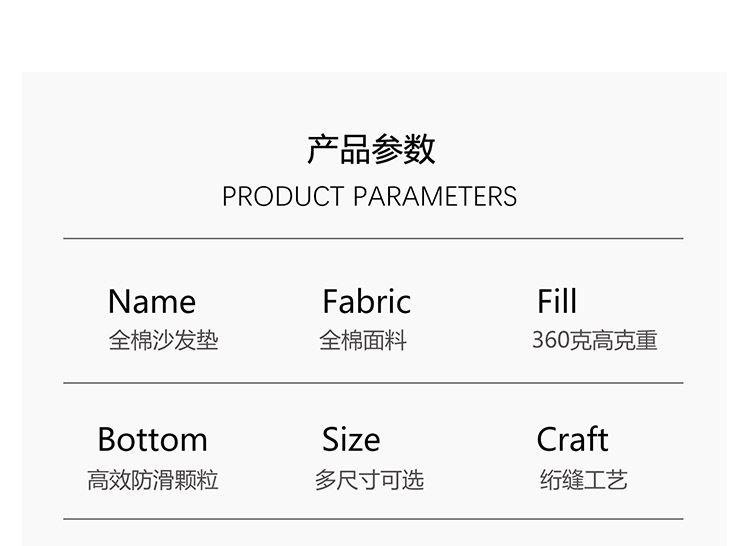Select the Fabric label
This screenshot has height=546, width=750.
click(366, 302)
